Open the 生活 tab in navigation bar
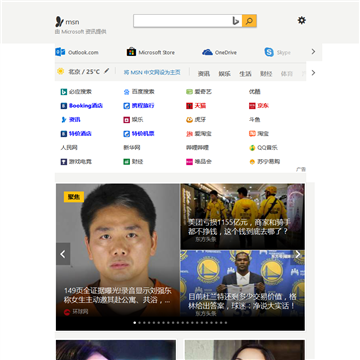The image size is (360, 360). point(245,74)
